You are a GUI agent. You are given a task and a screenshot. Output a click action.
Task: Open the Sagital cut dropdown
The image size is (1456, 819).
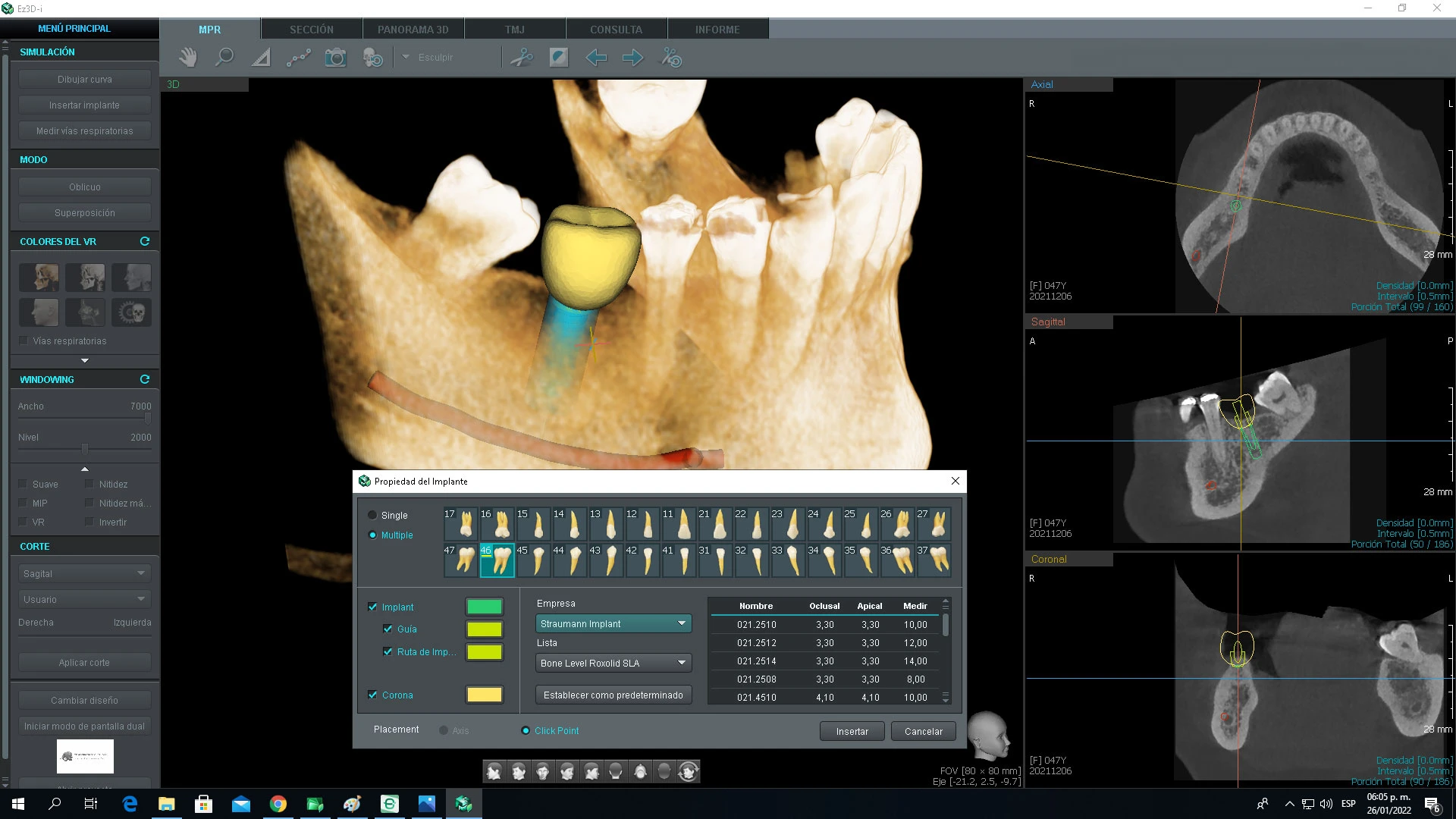coord(83,573)
